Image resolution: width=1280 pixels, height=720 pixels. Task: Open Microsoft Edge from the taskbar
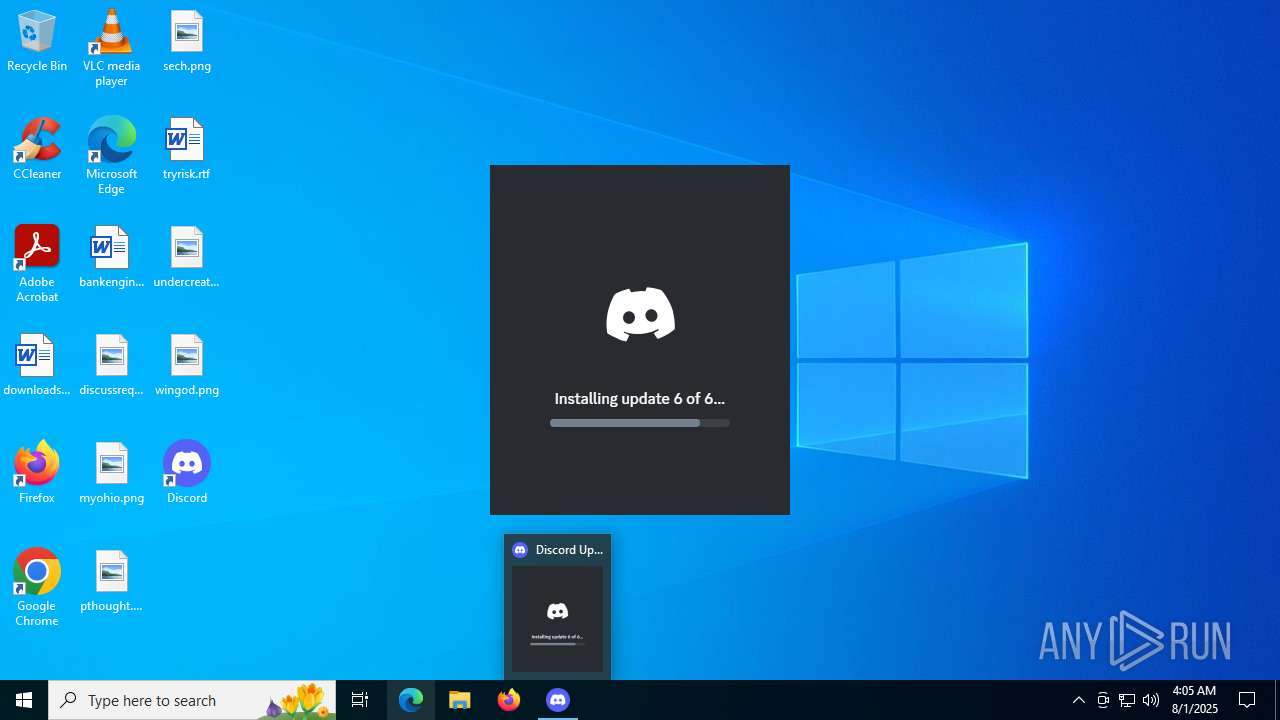[411, 700]
